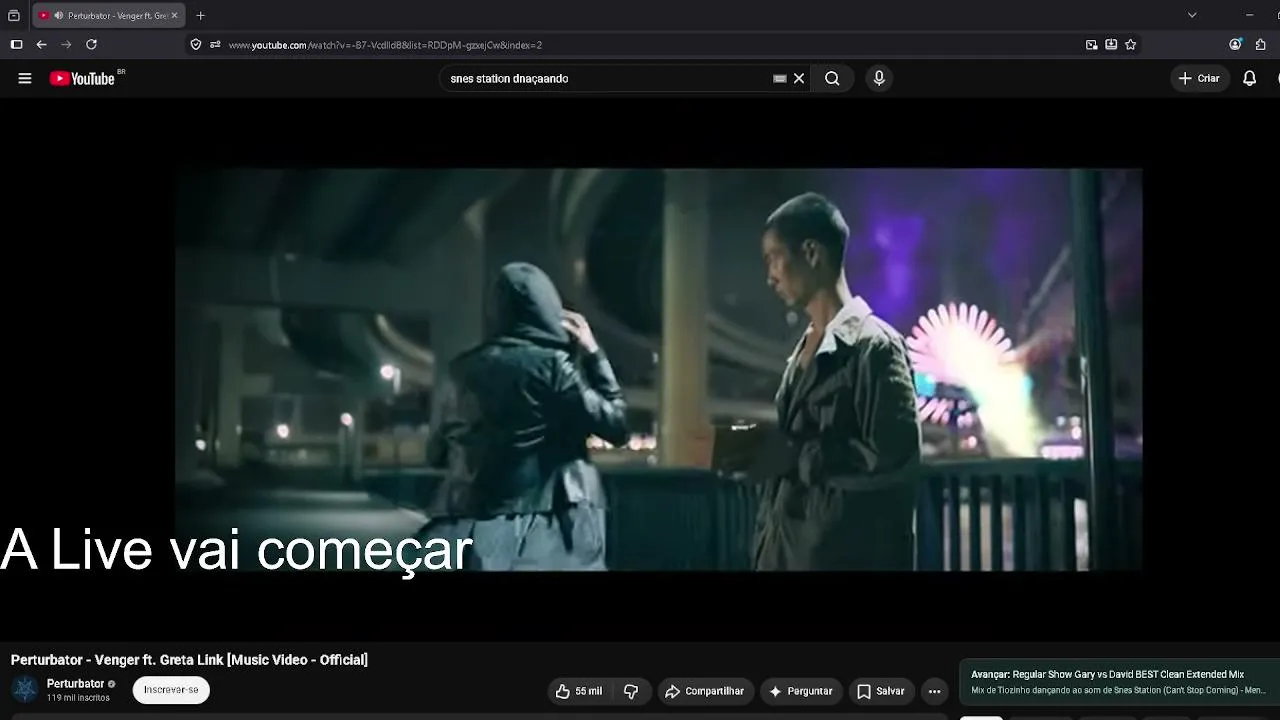The image size is (1280, 720).
Task: Open YouTube notifications bell
Action: 1249,78
